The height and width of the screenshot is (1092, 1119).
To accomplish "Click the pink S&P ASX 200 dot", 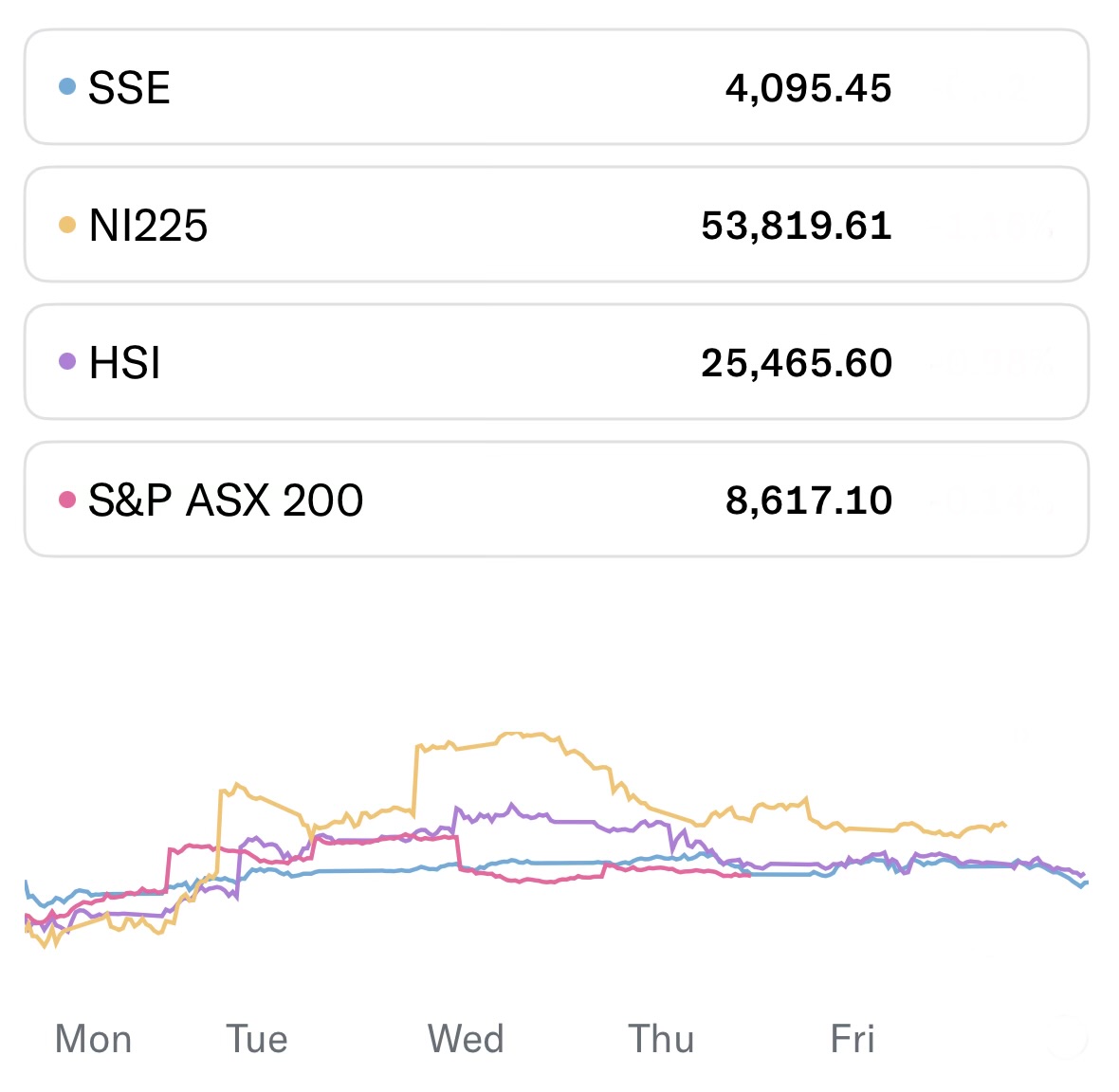I will tap(66, 499).
